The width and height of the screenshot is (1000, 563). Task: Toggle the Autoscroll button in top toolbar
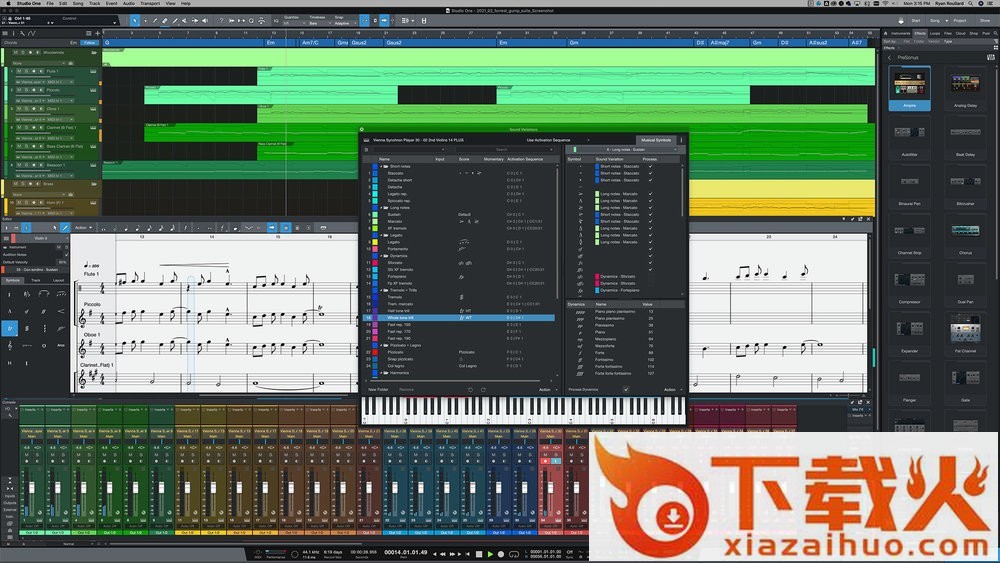384,20
